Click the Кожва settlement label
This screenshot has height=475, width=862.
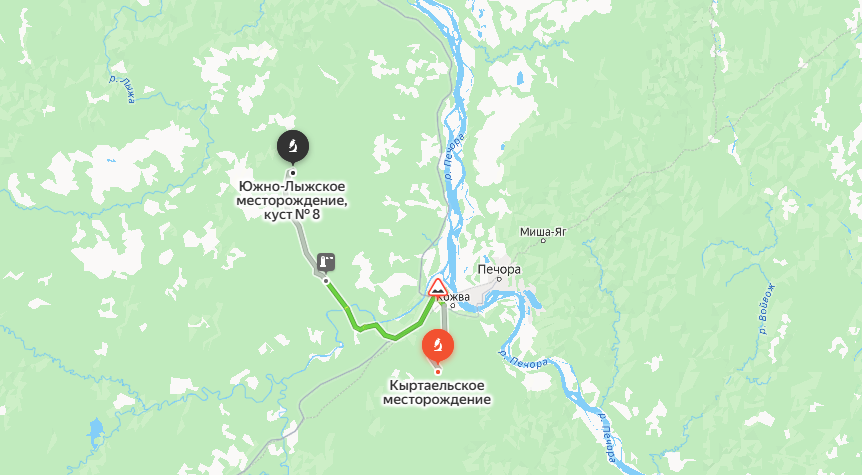457,297
